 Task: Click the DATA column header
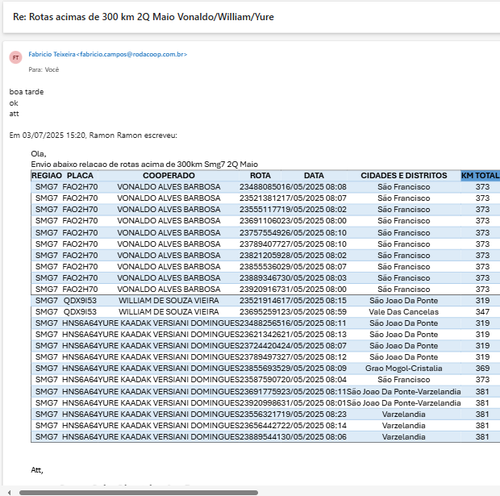314,176
